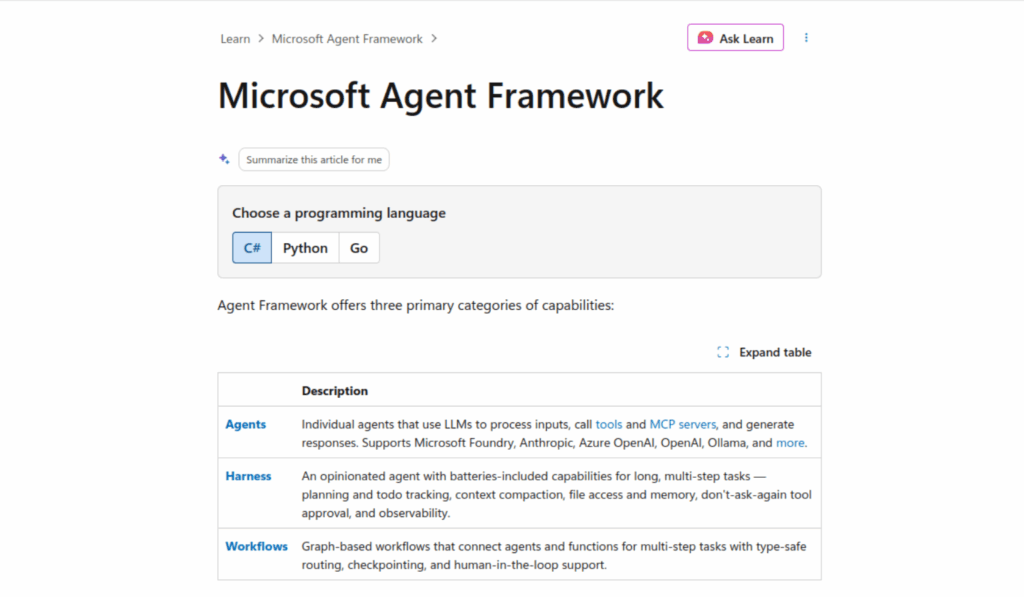Image resolution: width=1024 pixels, height=597 pixels.
Task: Click the sparkle AI summary icon
Action: pyautogui.click(x=224, y=159)
